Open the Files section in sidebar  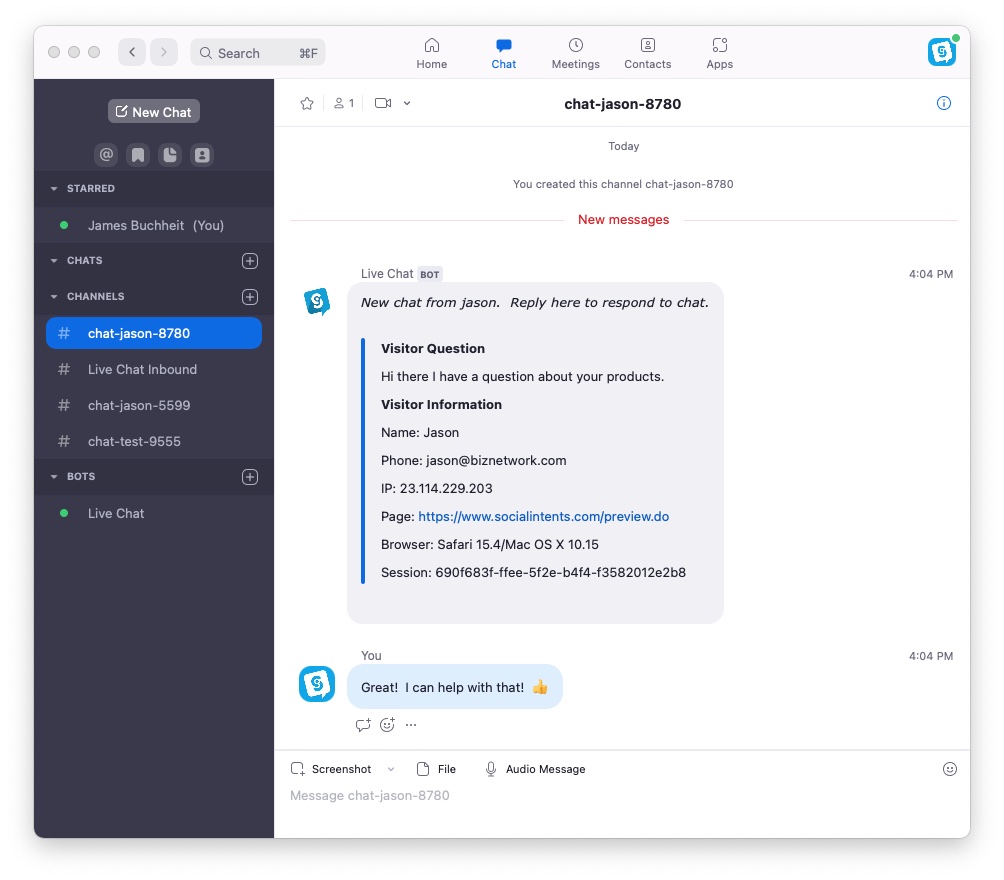click(170, 155)
